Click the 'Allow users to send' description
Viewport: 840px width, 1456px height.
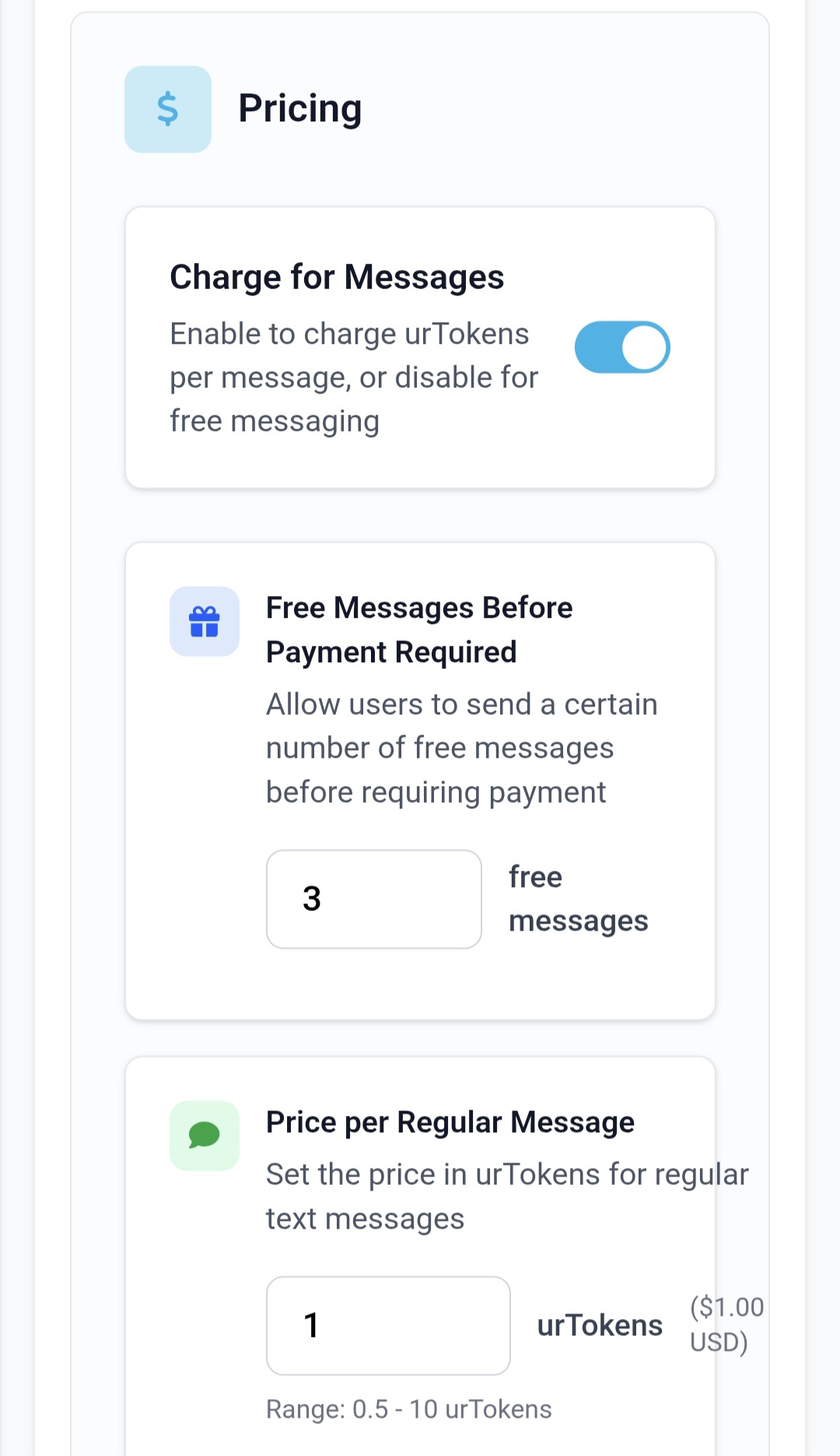coord(461,748)
